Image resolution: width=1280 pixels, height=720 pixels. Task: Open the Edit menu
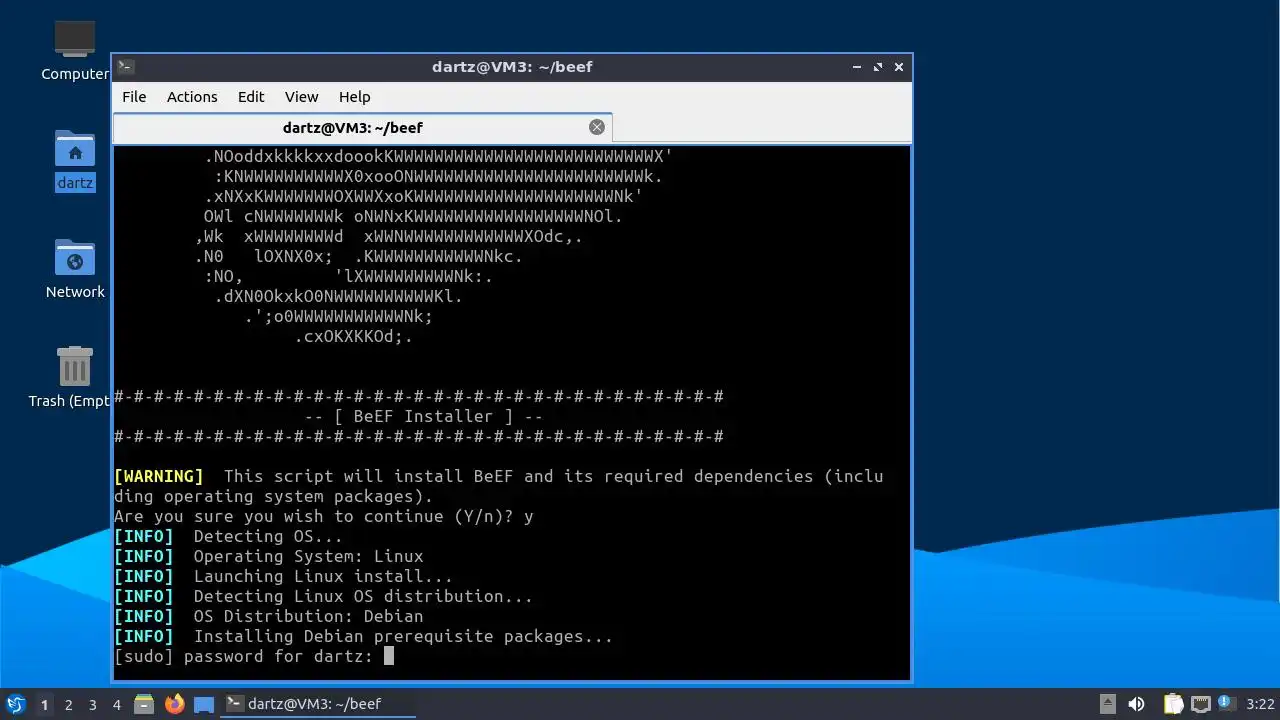251,97
